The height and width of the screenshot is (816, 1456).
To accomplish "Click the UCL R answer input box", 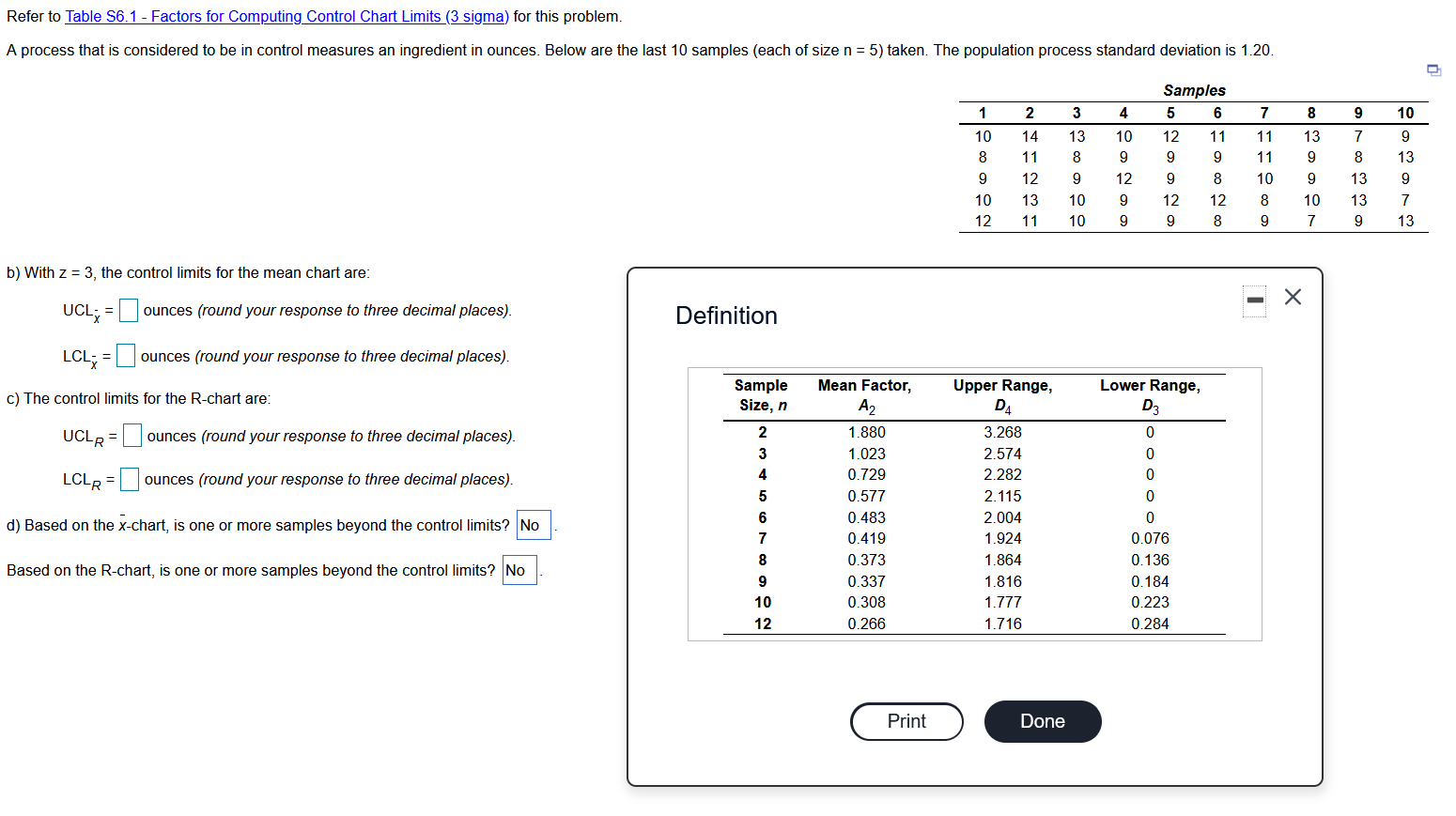I will [132, 435].
